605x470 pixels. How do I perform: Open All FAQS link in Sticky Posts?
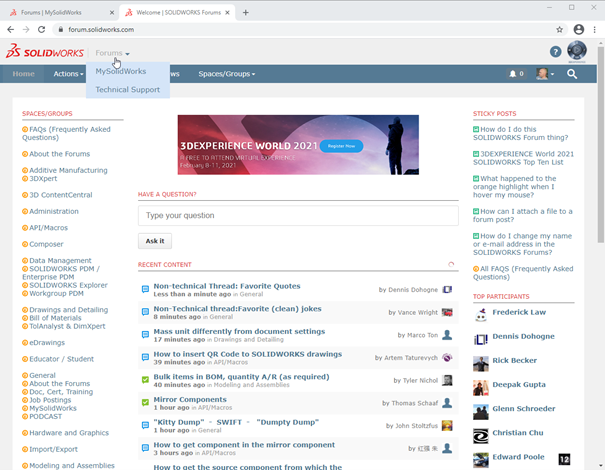click(x=523, y=273)
